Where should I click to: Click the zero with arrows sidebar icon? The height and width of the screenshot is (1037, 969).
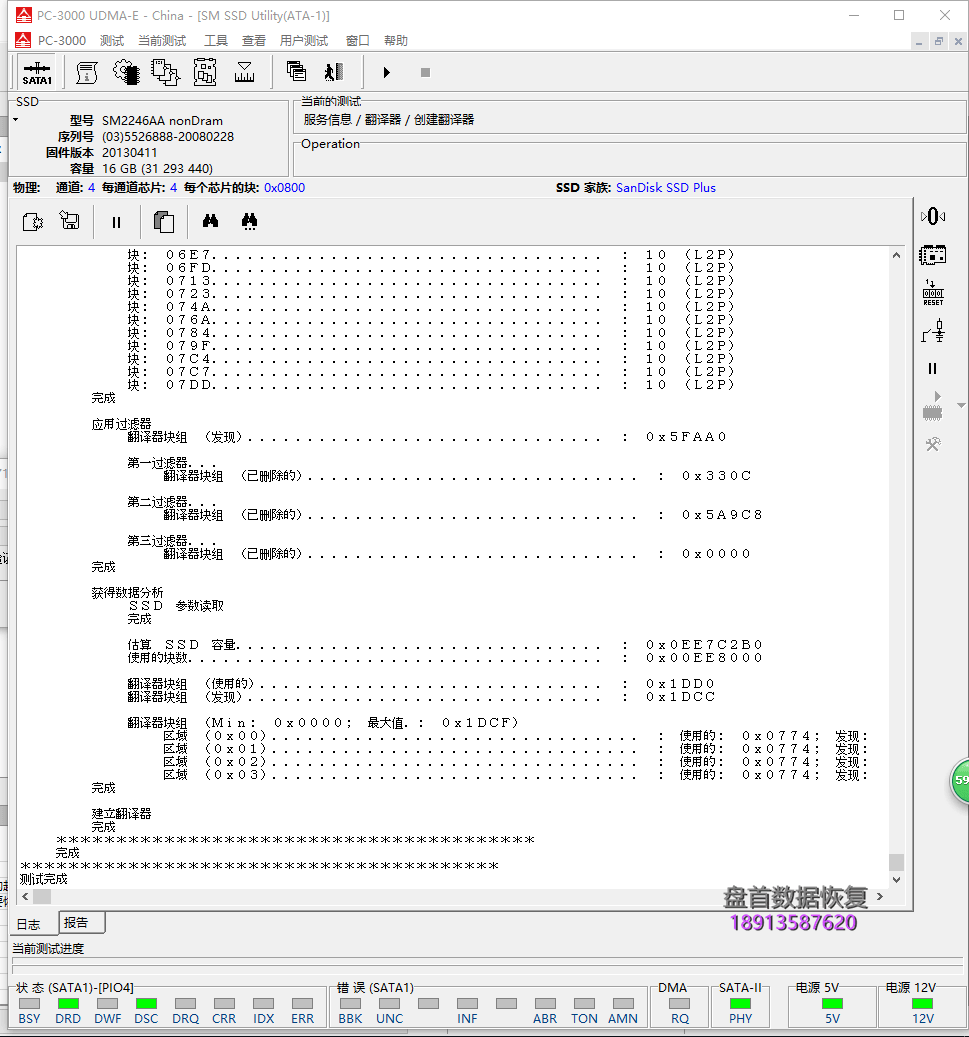(x=933, y=216)
